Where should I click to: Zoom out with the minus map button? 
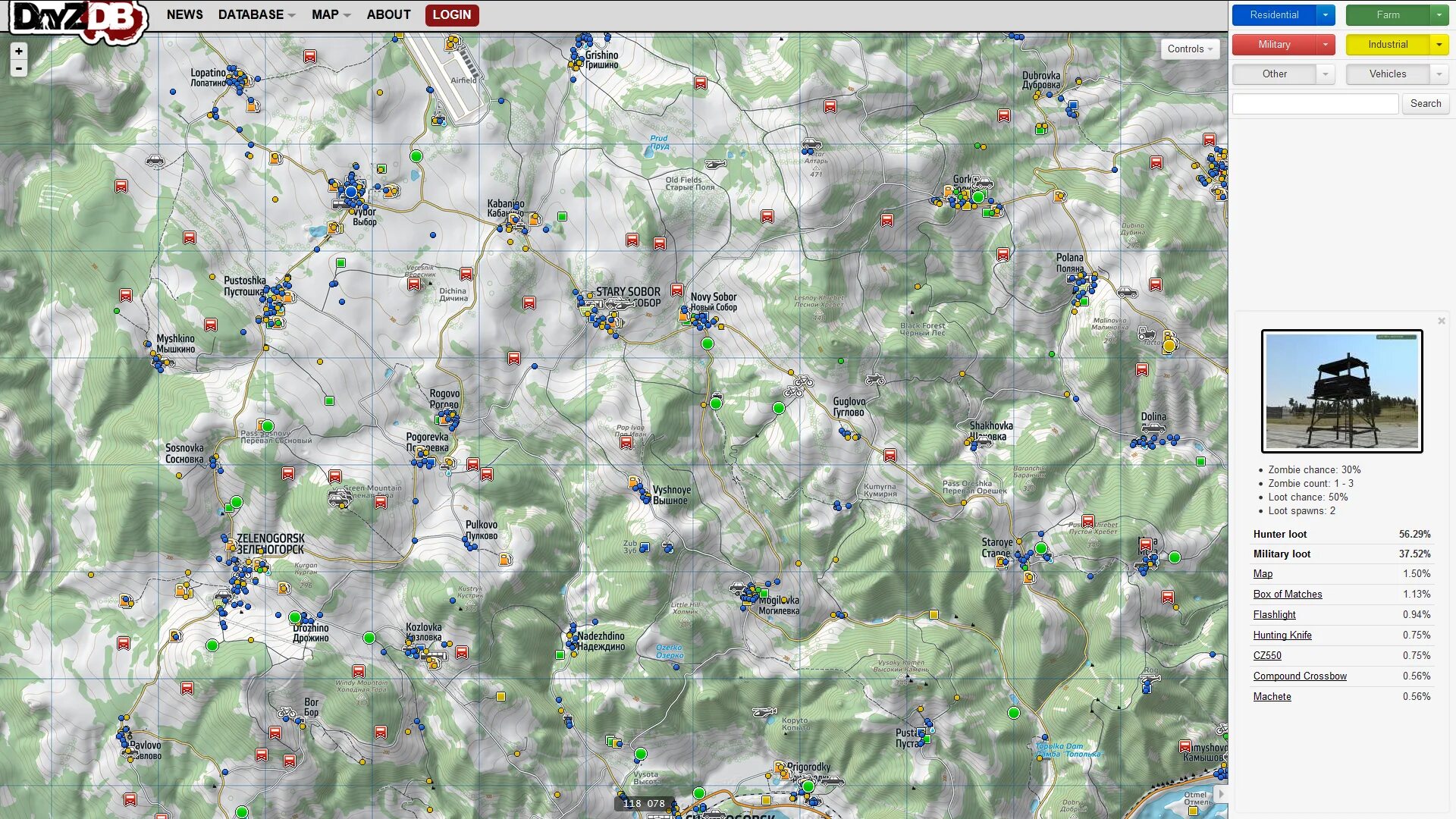pyautogui.click(x=19, y=68)
